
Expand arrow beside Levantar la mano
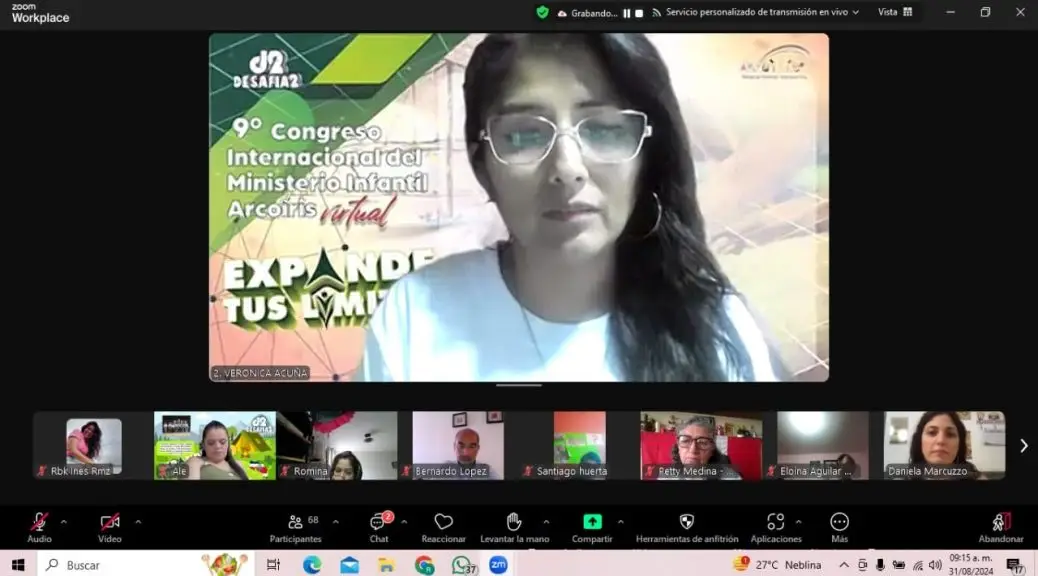click(546, 522)
